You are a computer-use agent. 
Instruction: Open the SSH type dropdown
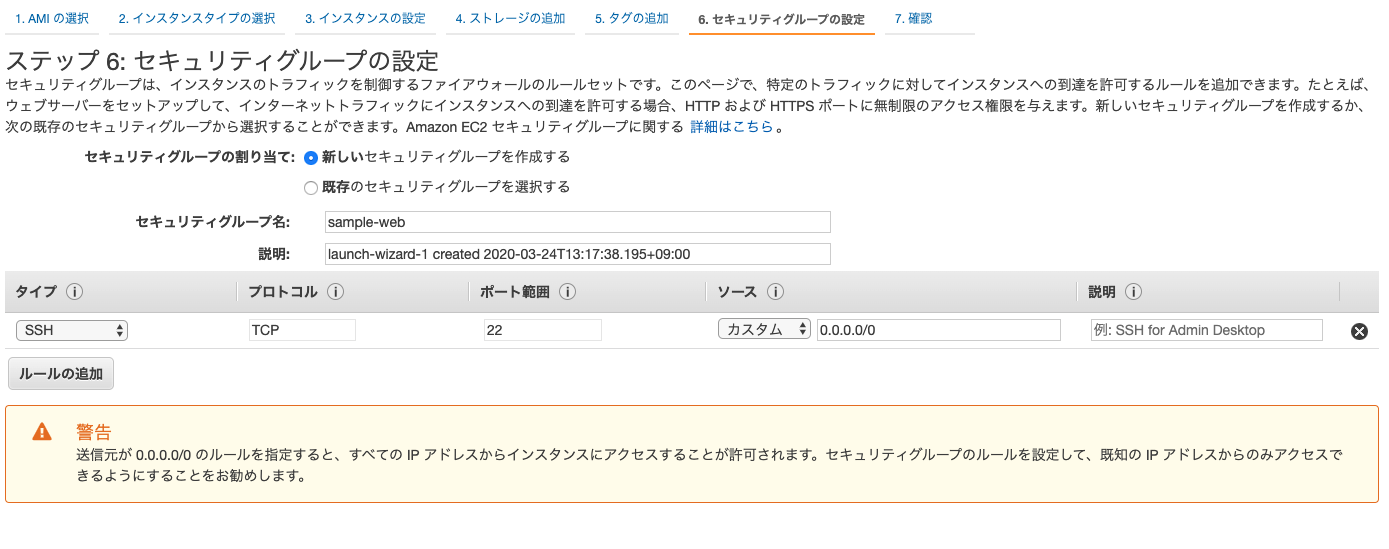tap(72, 330)
